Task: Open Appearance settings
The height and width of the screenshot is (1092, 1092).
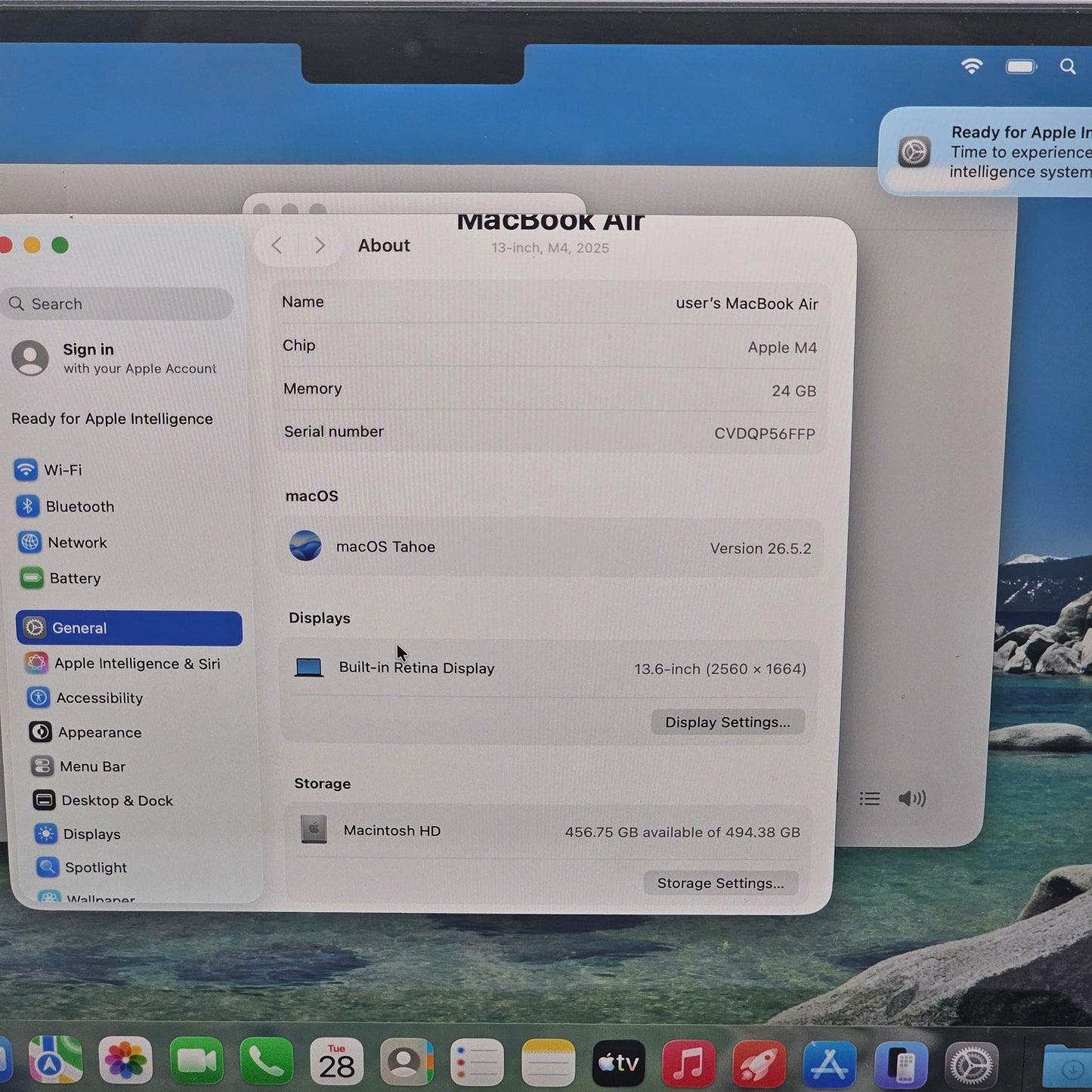Action: (85, 732)
